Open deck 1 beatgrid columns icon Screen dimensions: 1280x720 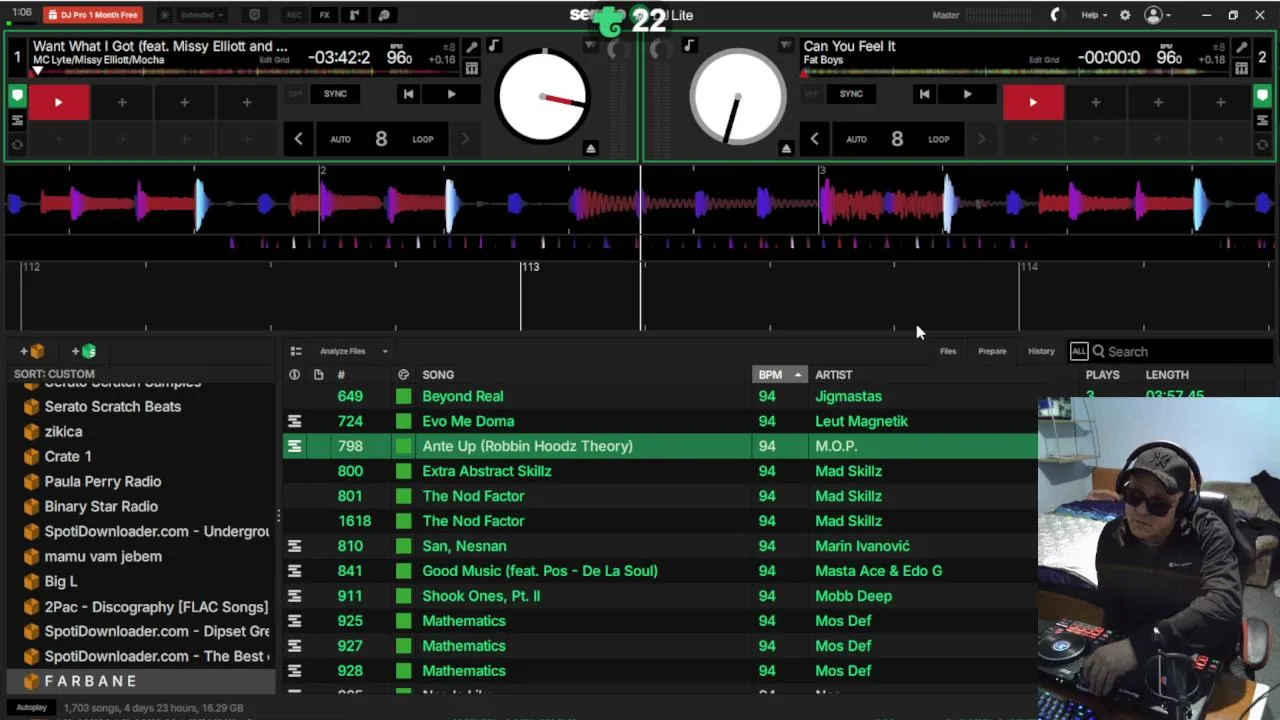point(472,68)
